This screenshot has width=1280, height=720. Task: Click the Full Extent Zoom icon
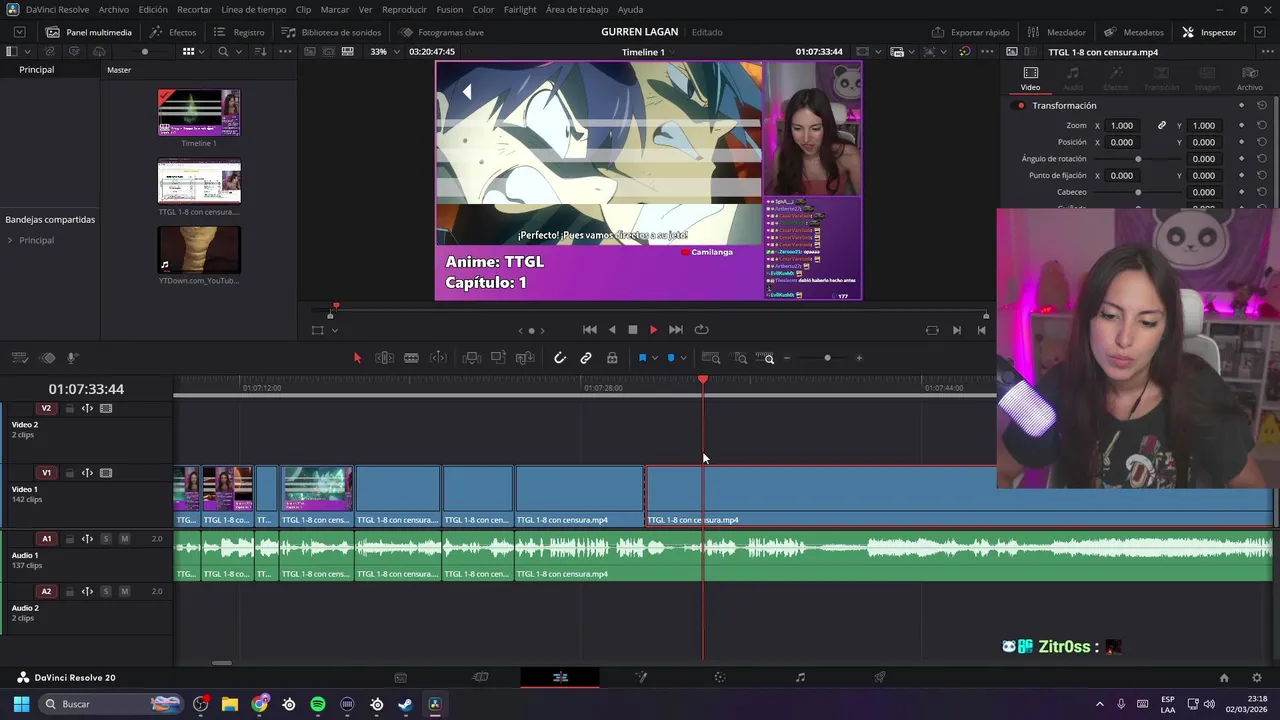(711, 358)
